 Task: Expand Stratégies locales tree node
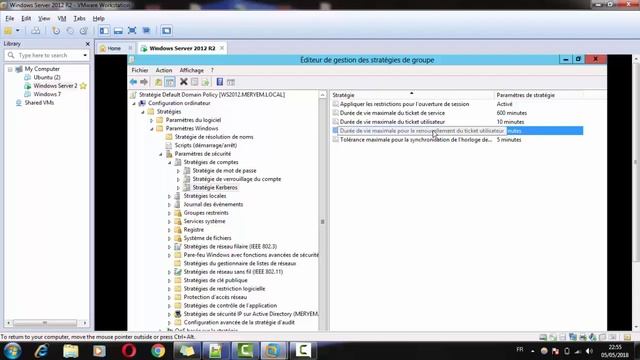[x=169, y=196]
